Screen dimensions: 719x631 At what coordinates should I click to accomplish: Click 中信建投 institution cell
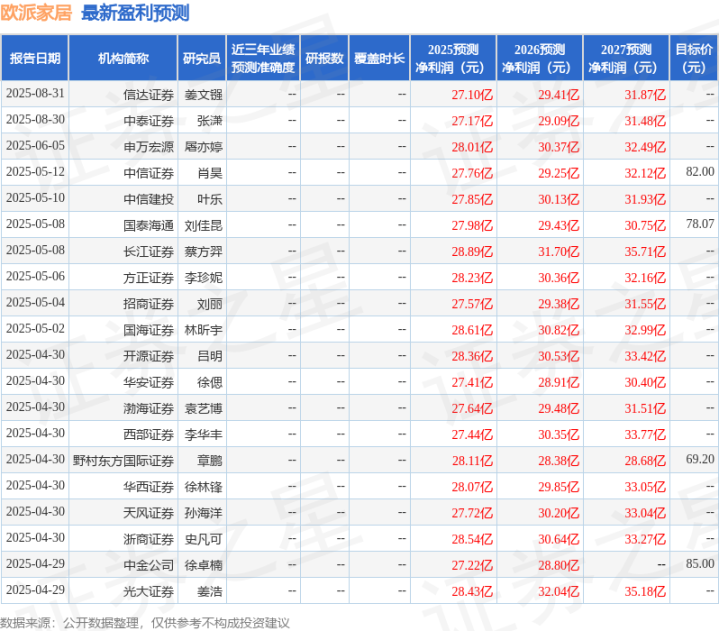[148, 199]
